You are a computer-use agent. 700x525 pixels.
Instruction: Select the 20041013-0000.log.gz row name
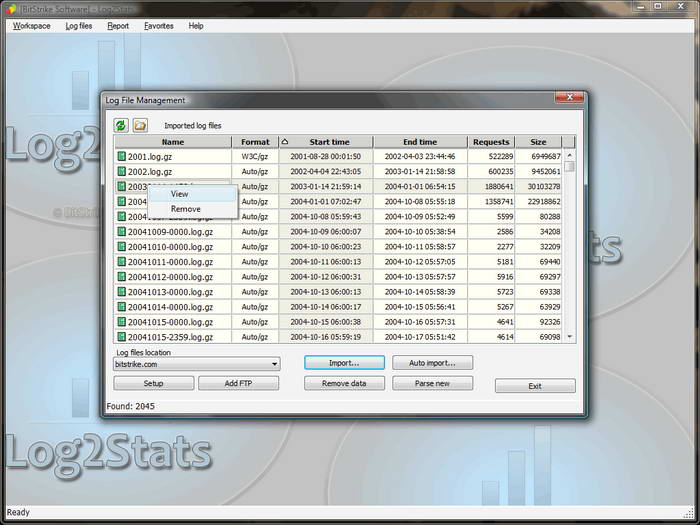point(171,292)
